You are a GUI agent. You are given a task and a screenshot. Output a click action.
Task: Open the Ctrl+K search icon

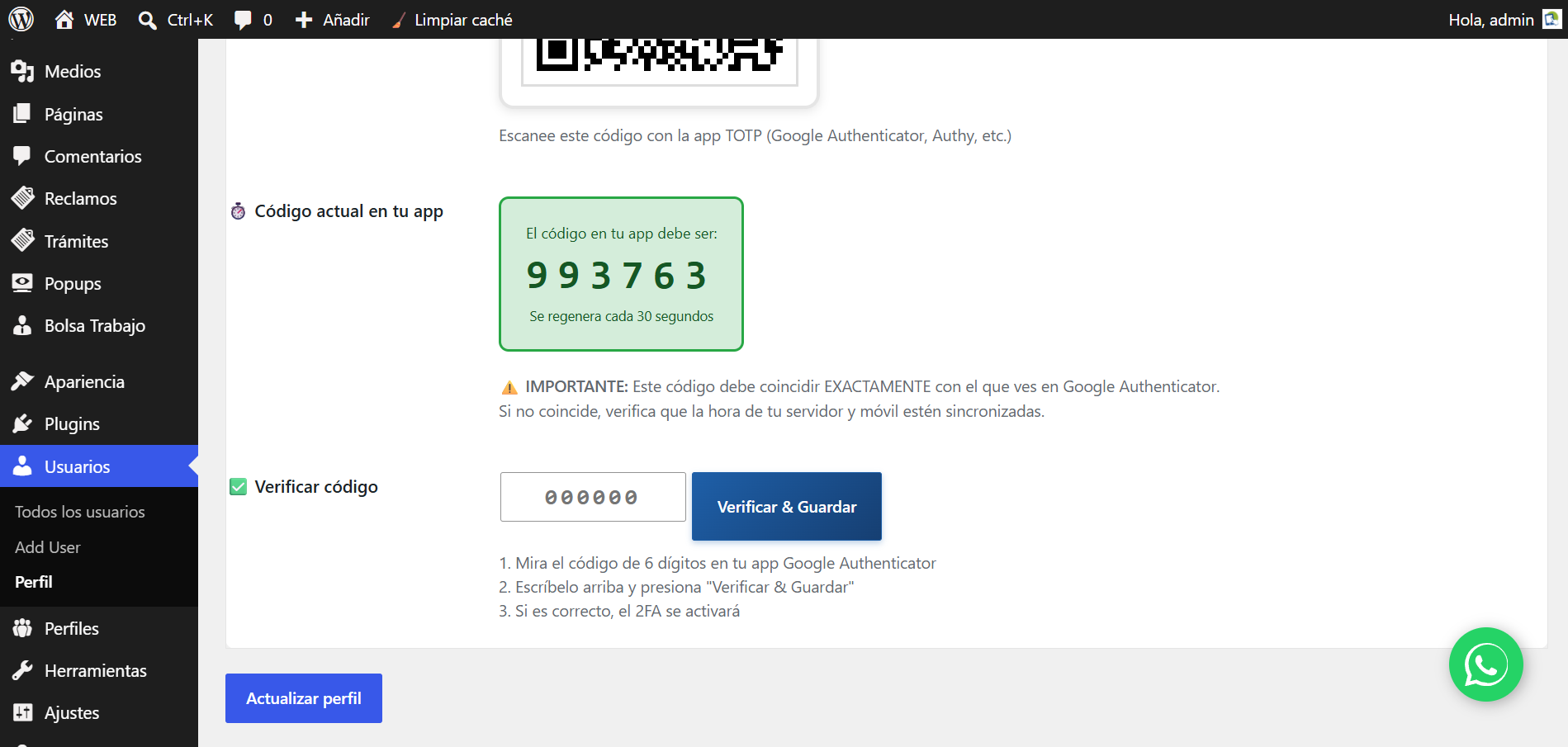tap(148, 20)
